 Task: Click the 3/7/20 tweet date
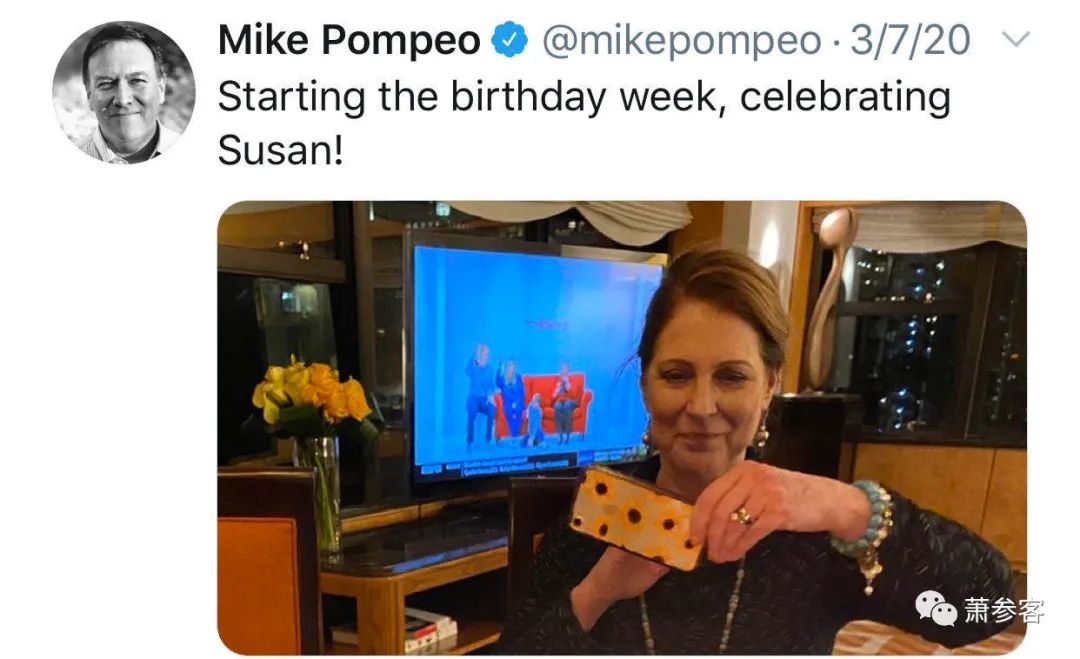[911, 40]
